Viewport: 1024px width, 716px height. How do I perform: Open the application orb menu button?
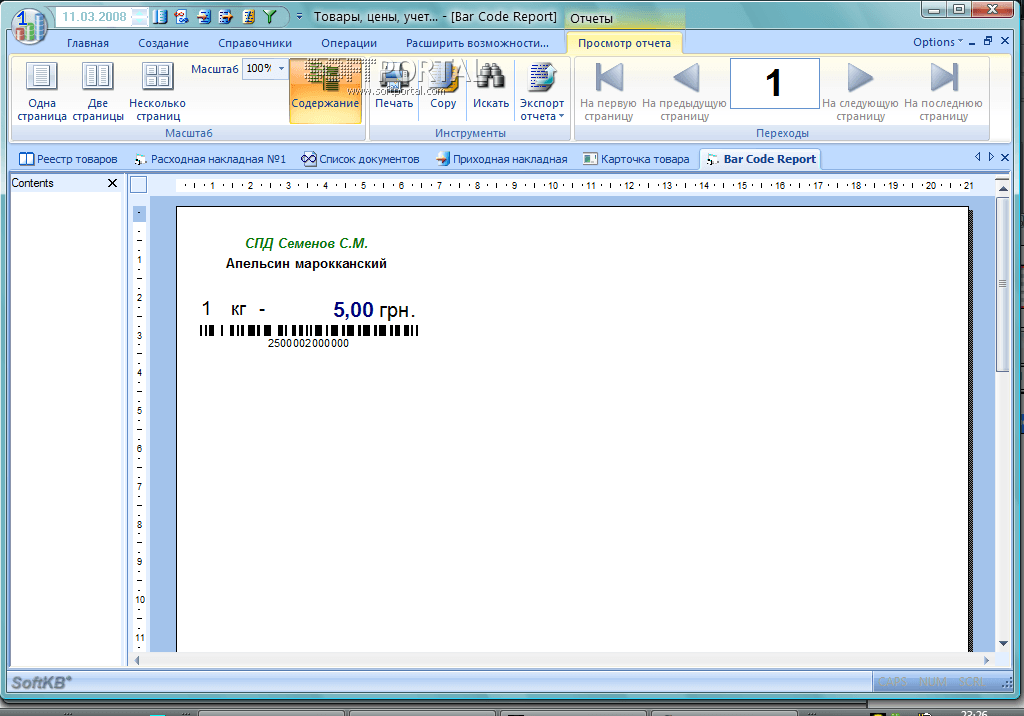(x=29, y=26)
